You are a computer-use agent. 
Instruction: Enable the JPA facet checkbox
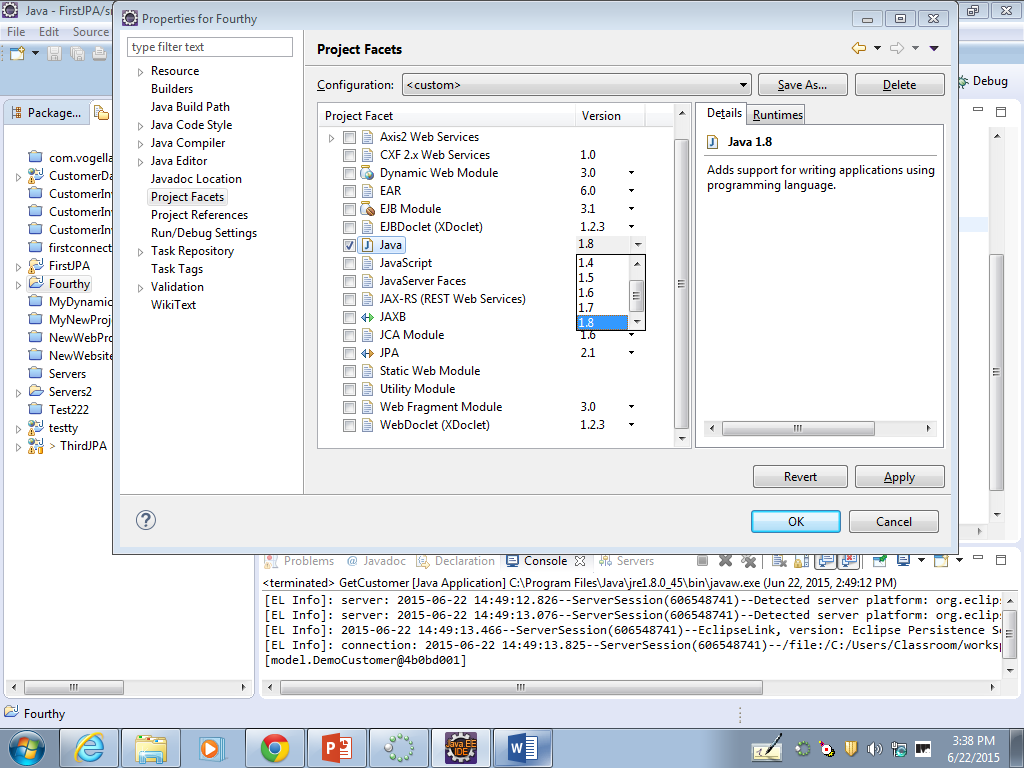tap(349, 353)
